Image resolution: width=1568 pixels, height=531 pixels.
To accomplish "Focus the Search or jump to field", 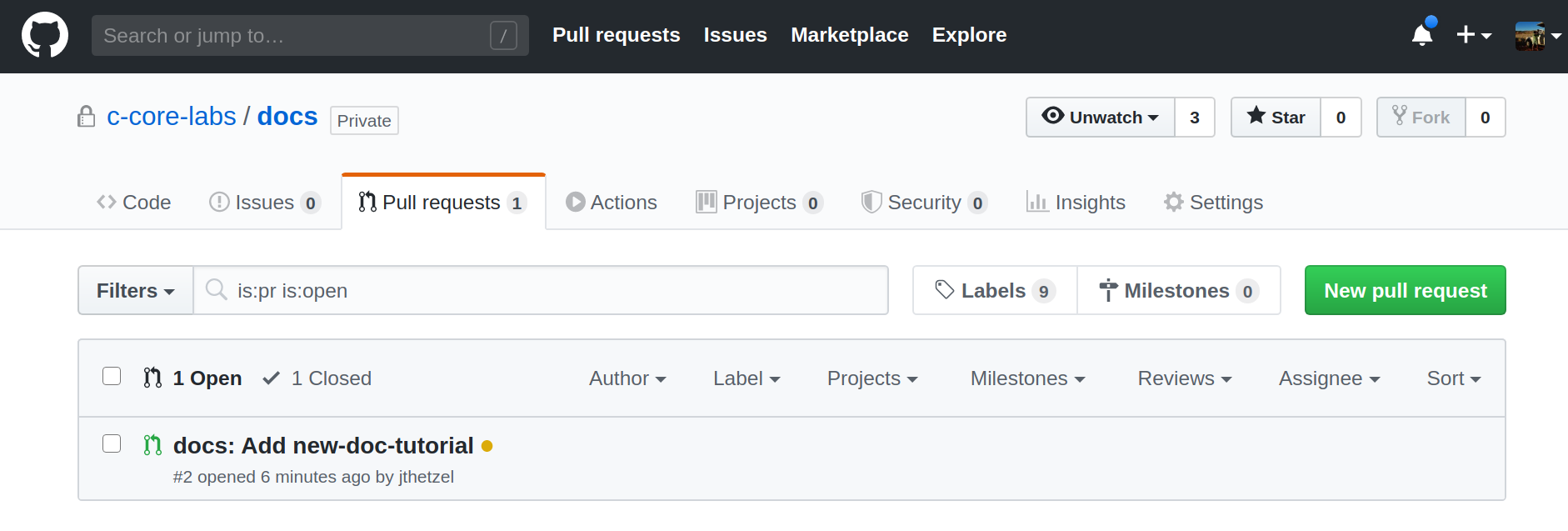I will click(310, 35).
